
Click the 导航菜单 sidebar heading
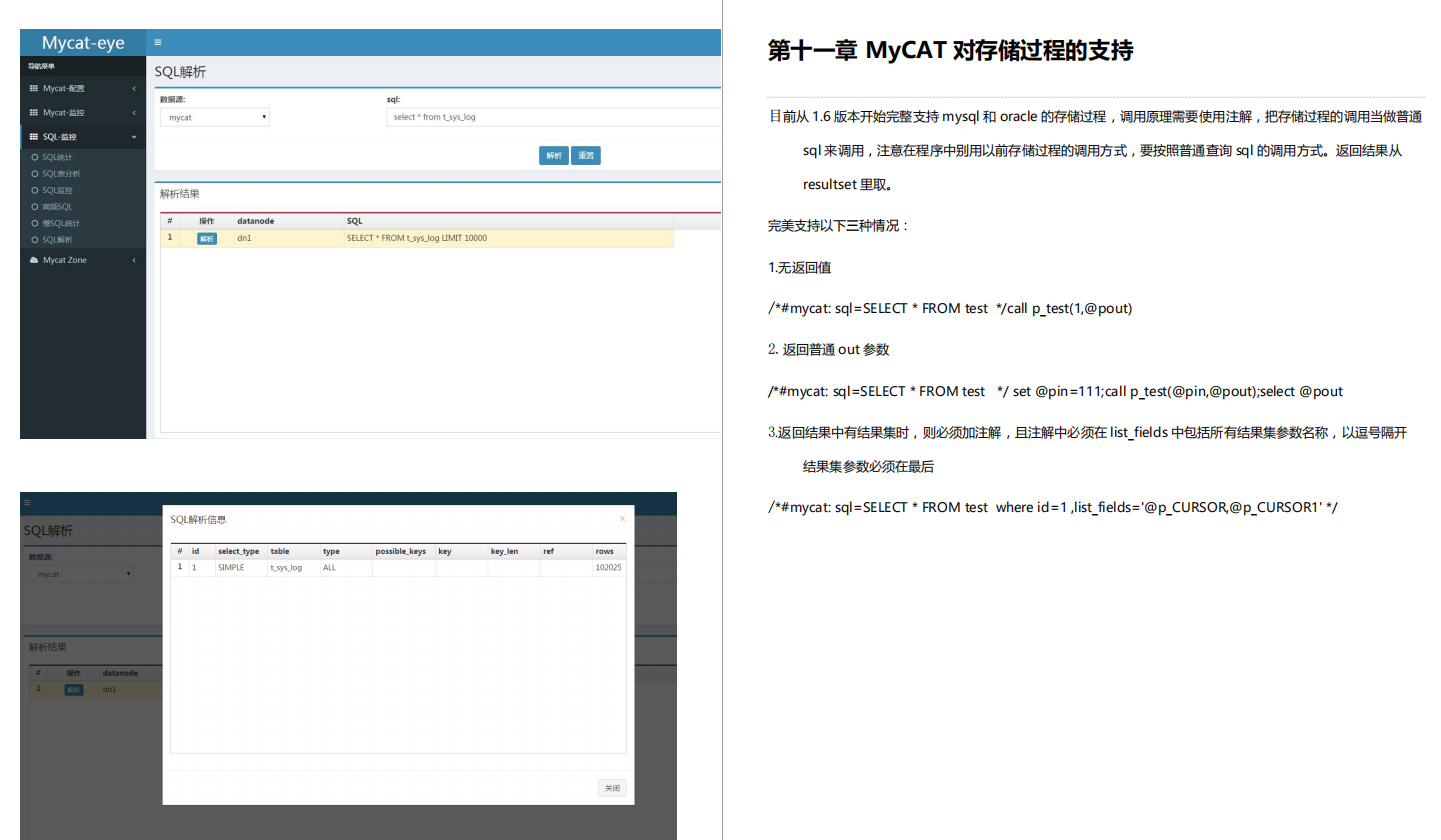point(41,66)
